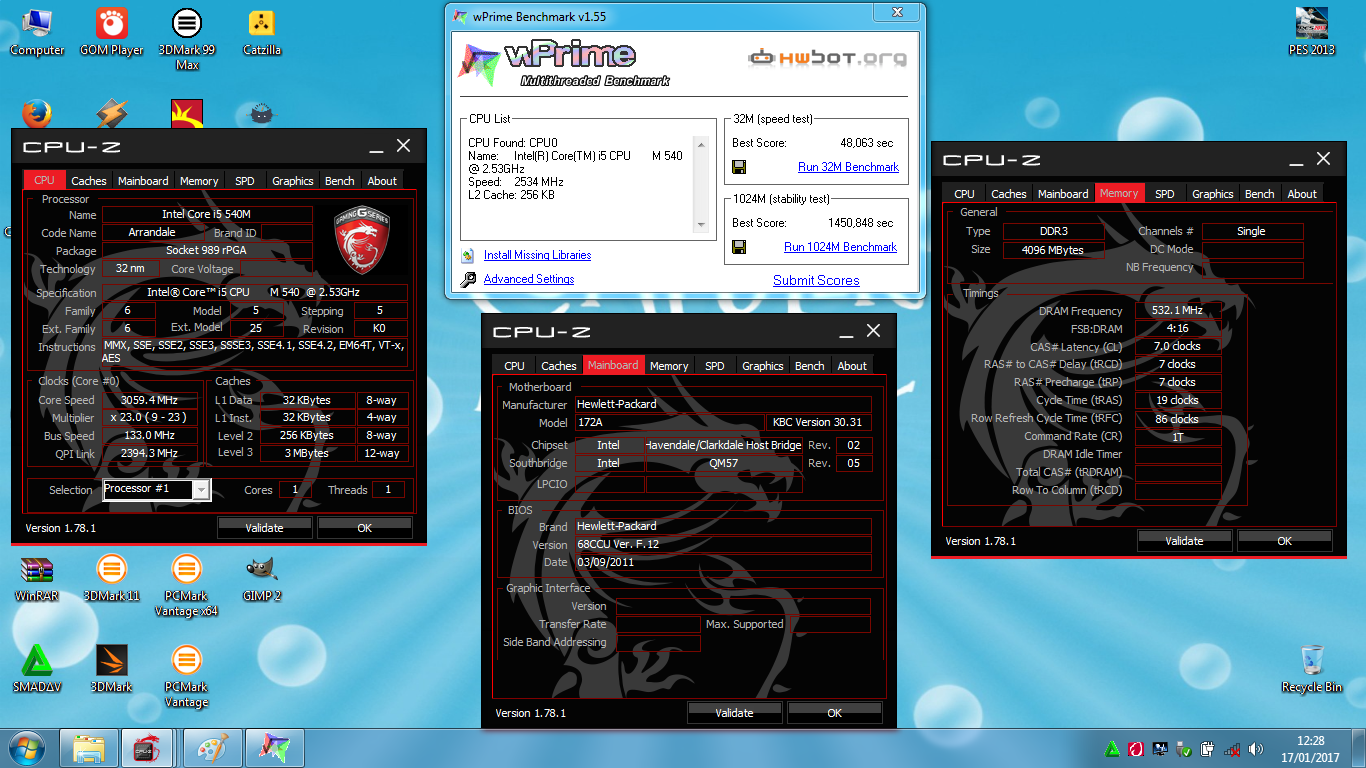Select the Winamp lightning bolt desktop icon
The width and height of the screenshot is (1366, 768).
[x=112, y=113]
